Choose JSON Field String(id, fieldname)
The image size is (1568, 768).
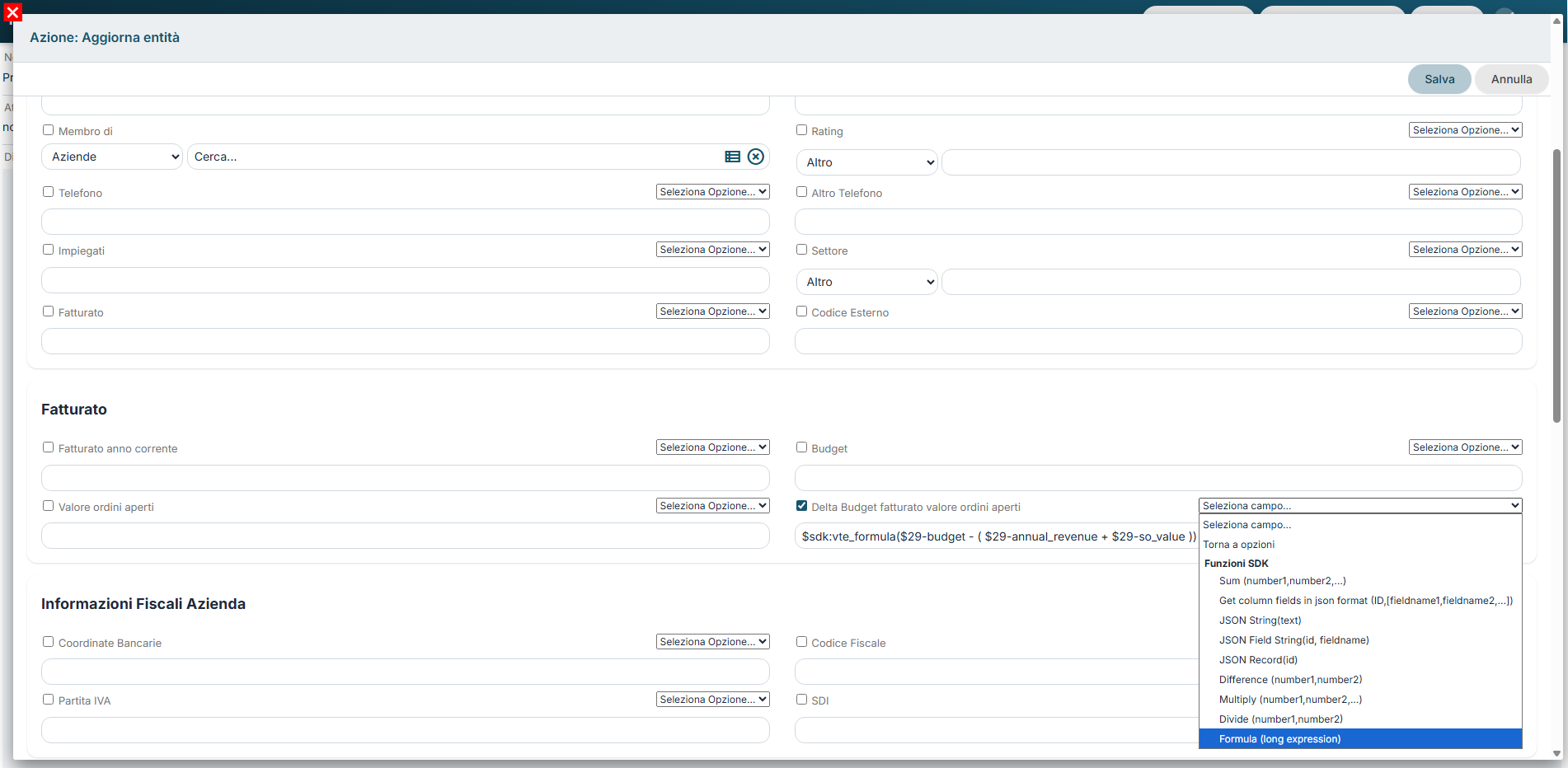tap(1360, 640)
